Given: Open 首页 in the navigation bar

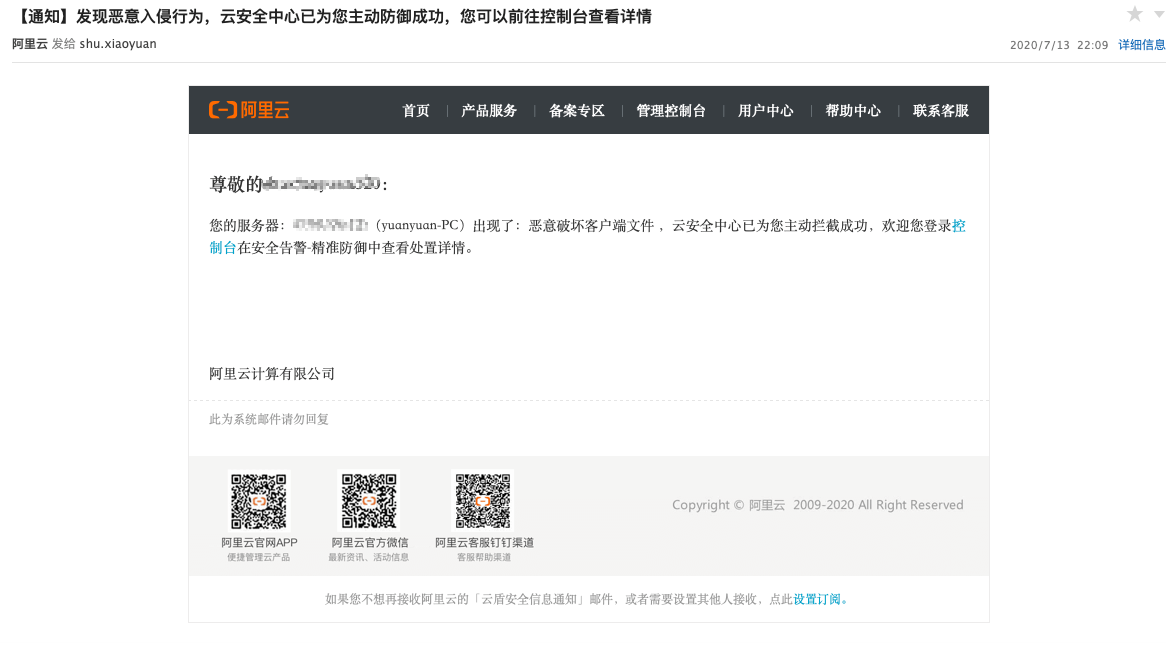Looking at the screenshot, I should pyautogui.click(x=416, y=111).
